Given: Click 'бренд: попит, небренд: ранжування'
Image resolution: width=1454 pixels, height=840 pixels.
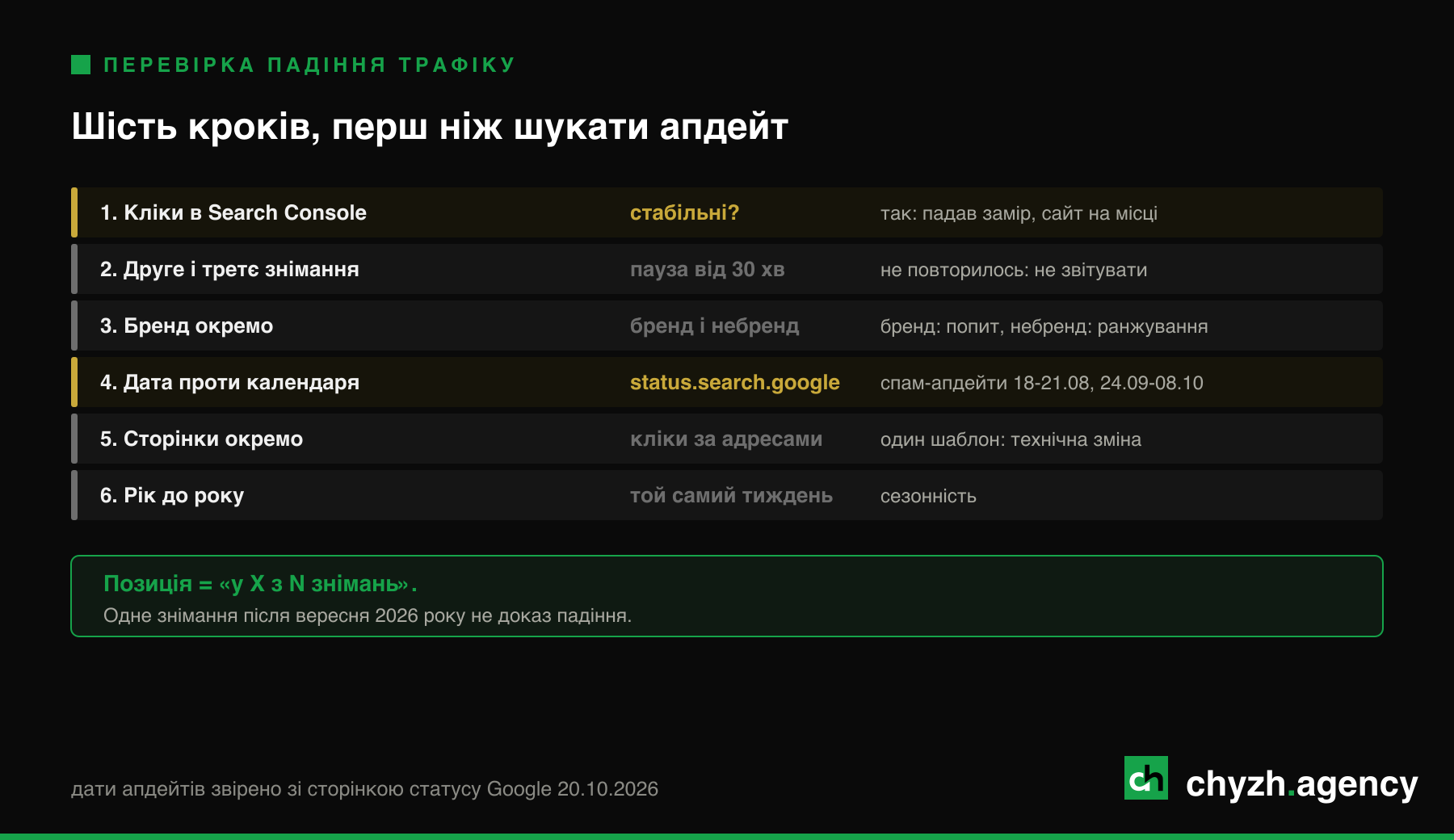Looking at the screenshot, I should click(1044, 326).
